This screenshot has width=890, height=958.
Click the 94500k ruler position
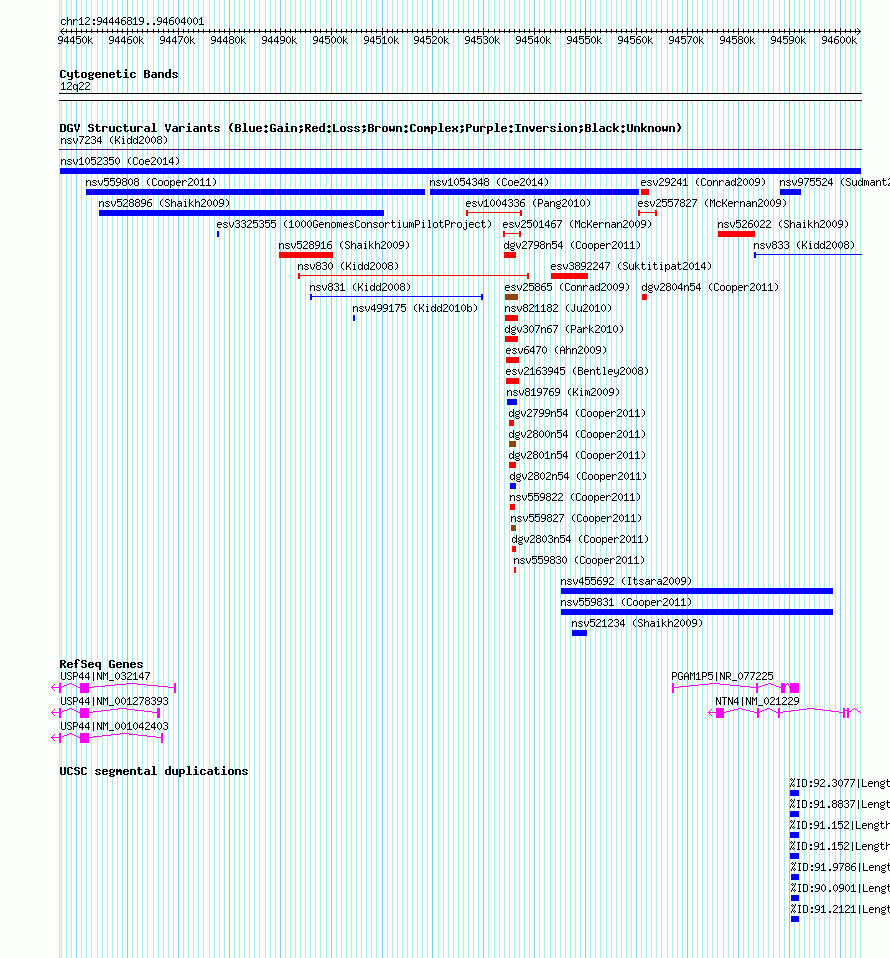pos(330,40)
